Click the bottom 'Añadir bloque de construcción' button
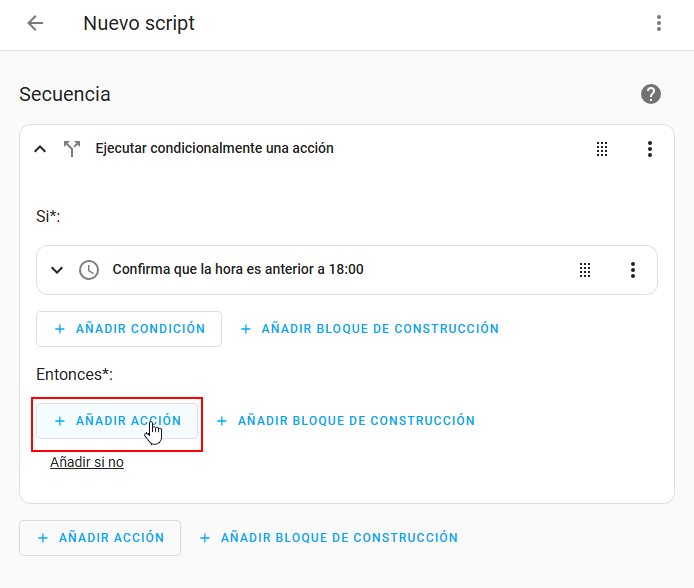 point(329,538)
